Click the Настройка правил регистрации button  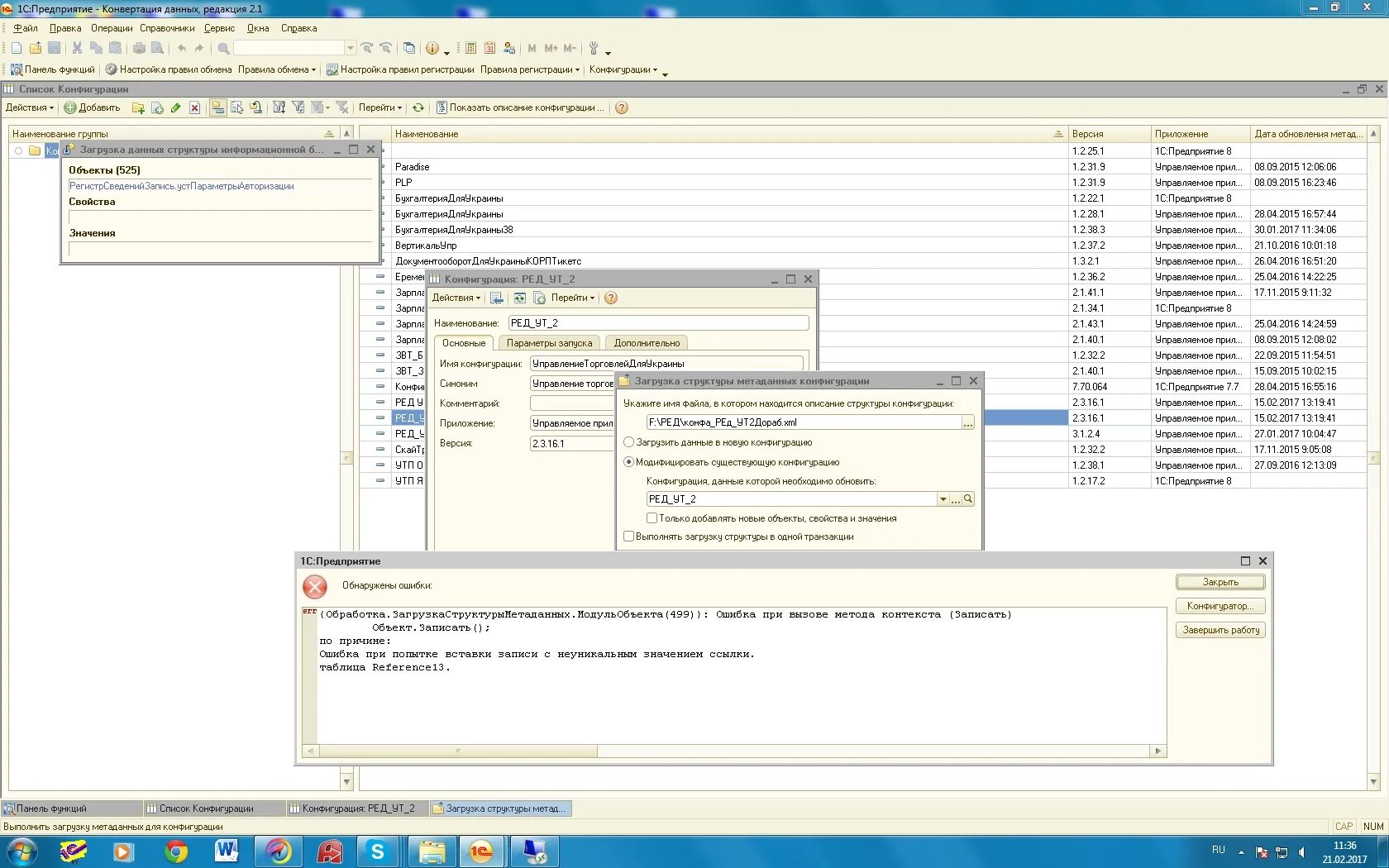point(401,69)
